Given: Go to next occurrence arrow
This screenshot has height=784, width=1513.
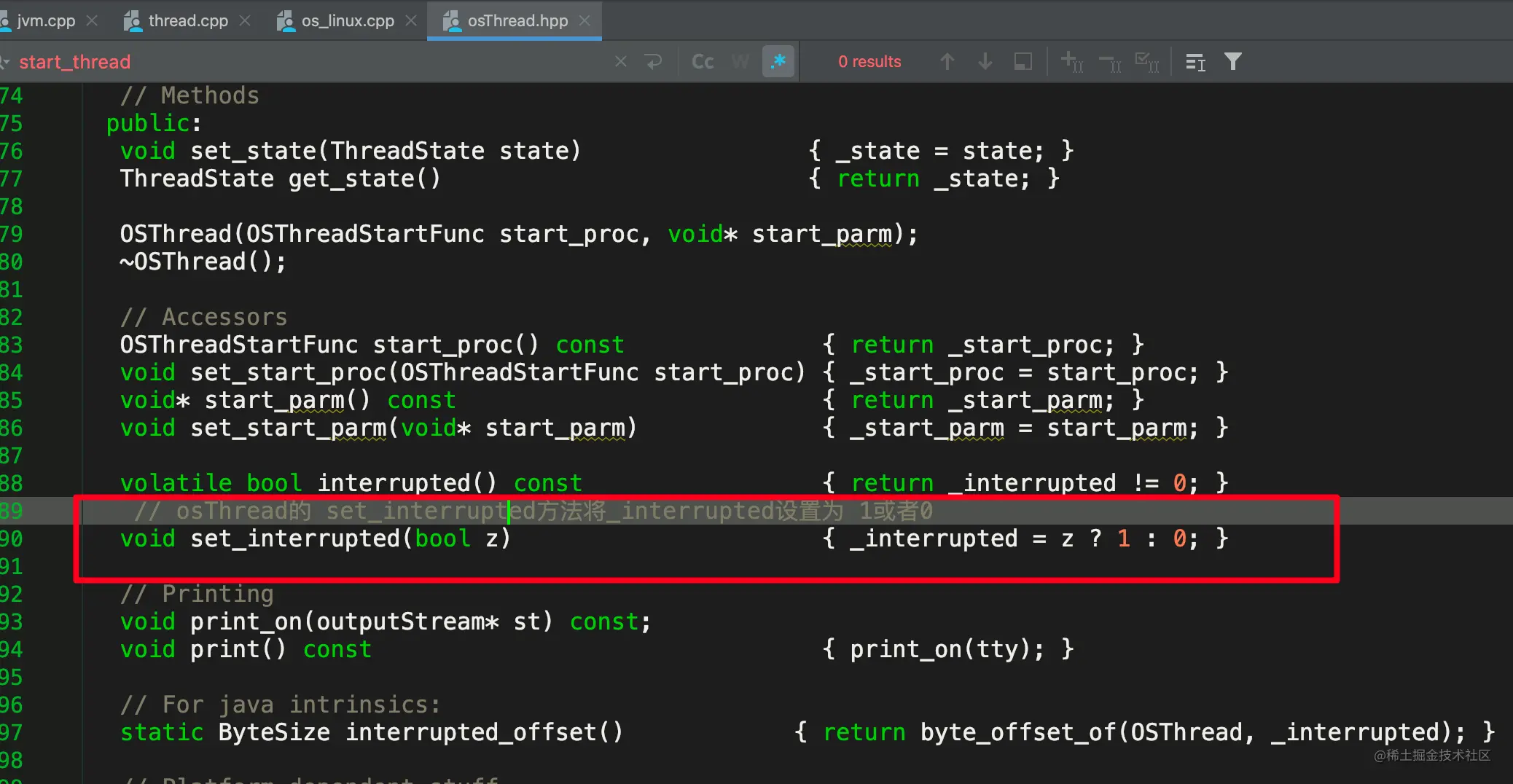Looking at the screenshot, I should 985,62.
